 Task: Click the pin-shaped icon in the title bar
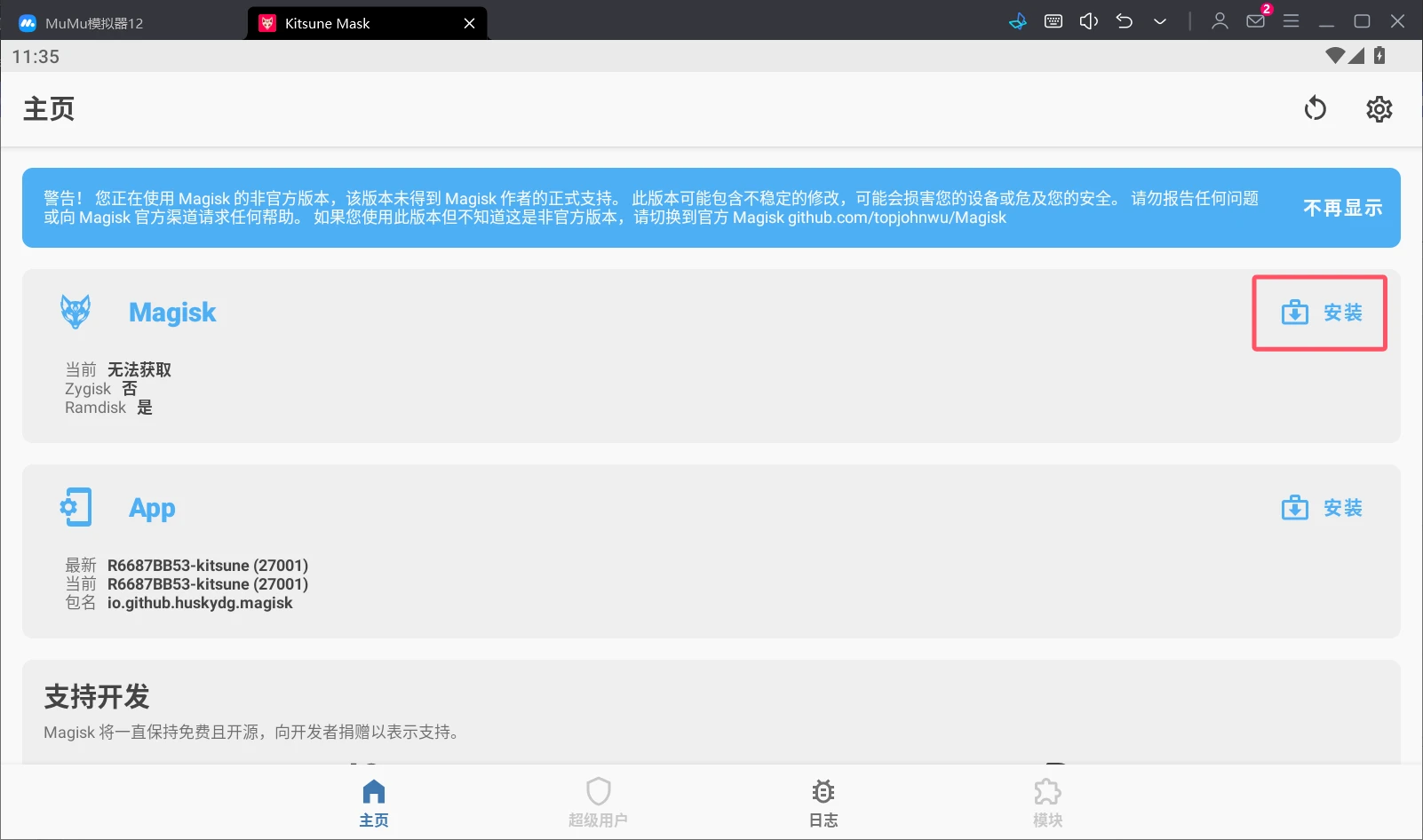[x=1018, y=21]
